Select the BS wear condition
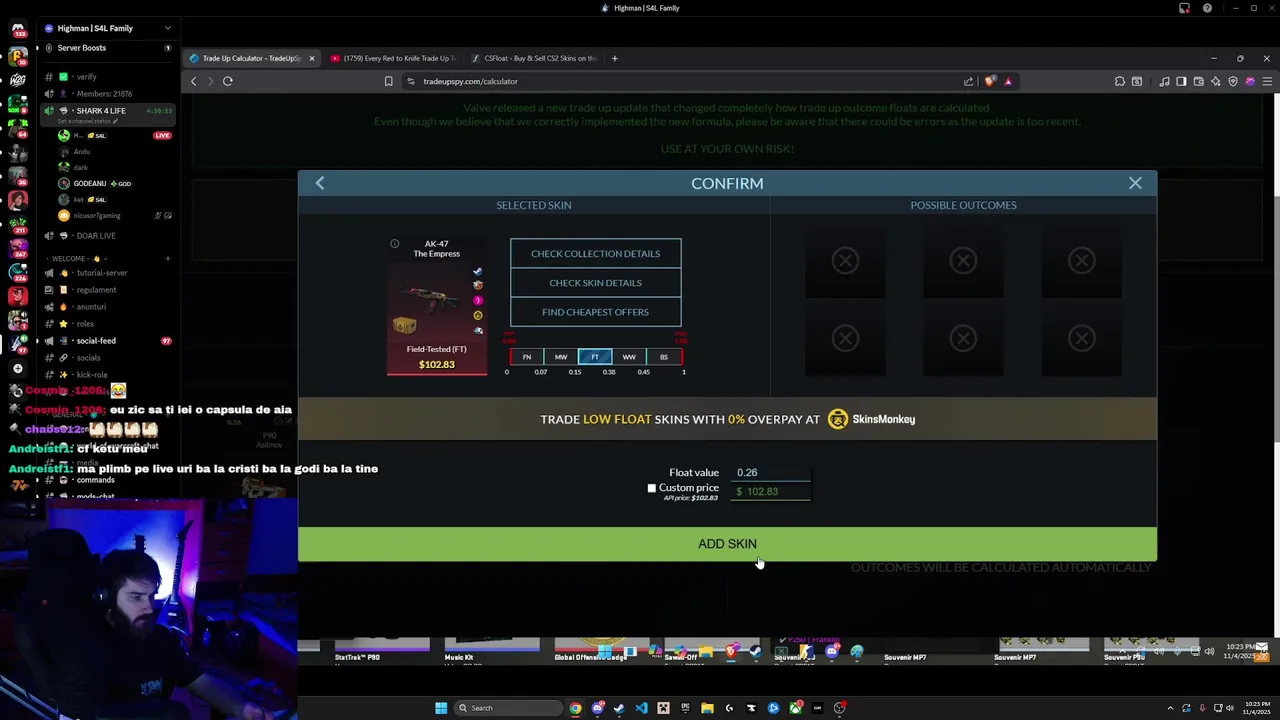 pos(663,357)
